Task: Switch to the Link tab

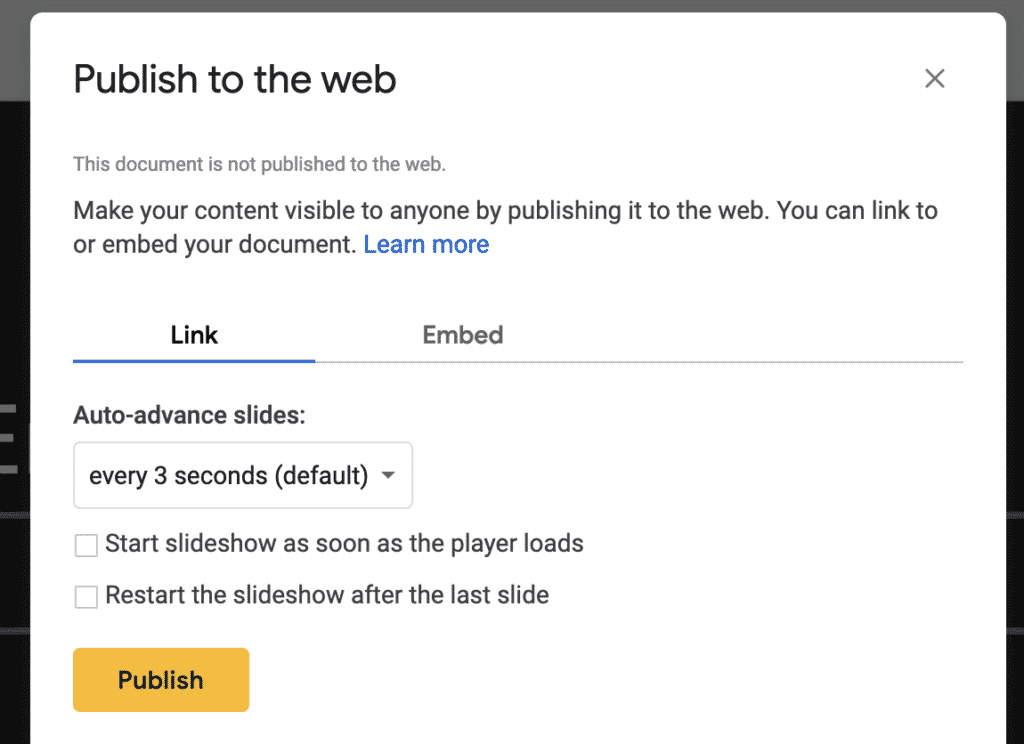Action: pyautogui.click(x=194, y=335)
